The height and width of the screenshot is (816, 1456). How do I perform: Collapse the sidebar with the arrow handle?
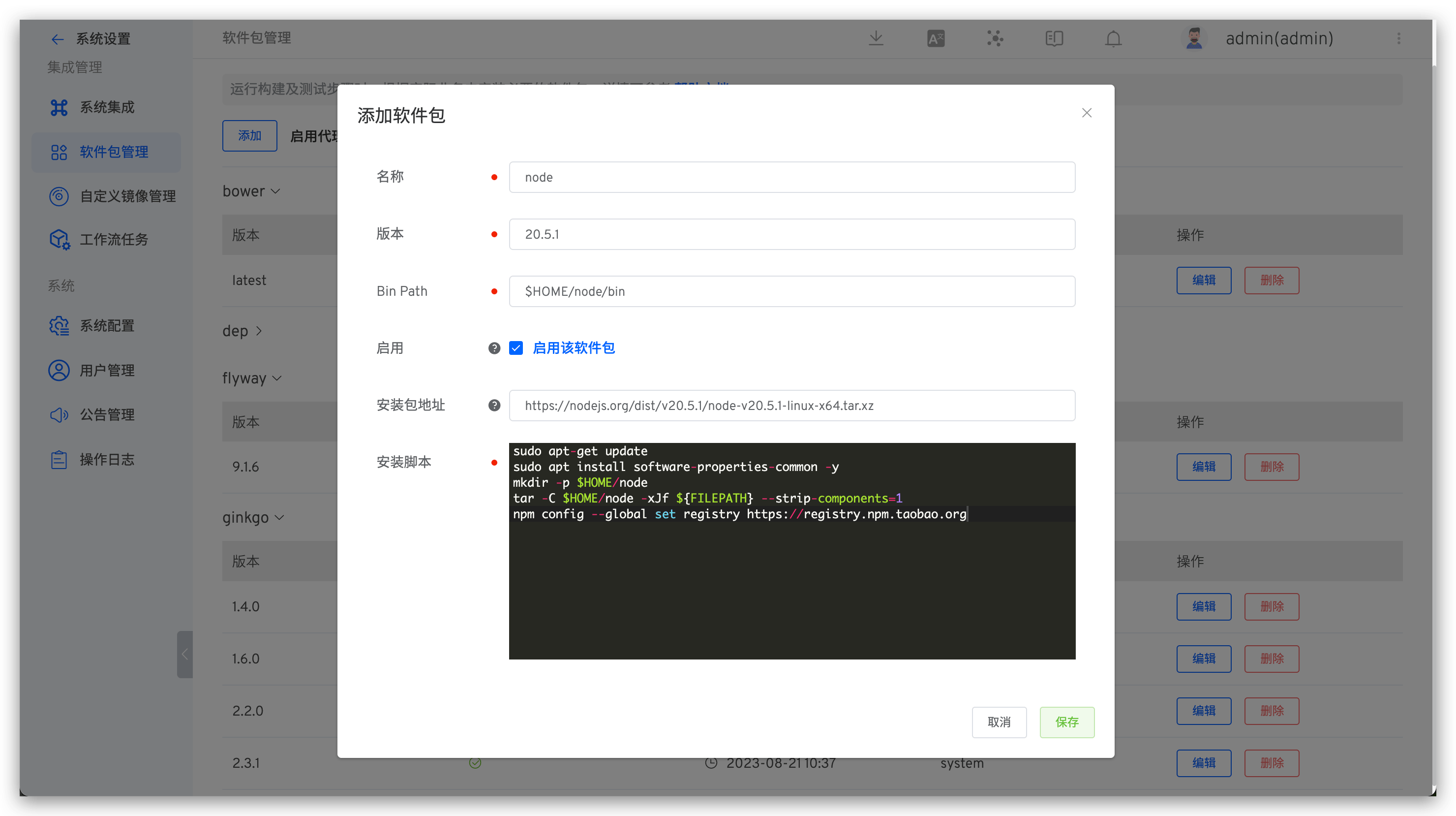click(x=184, y=654)
